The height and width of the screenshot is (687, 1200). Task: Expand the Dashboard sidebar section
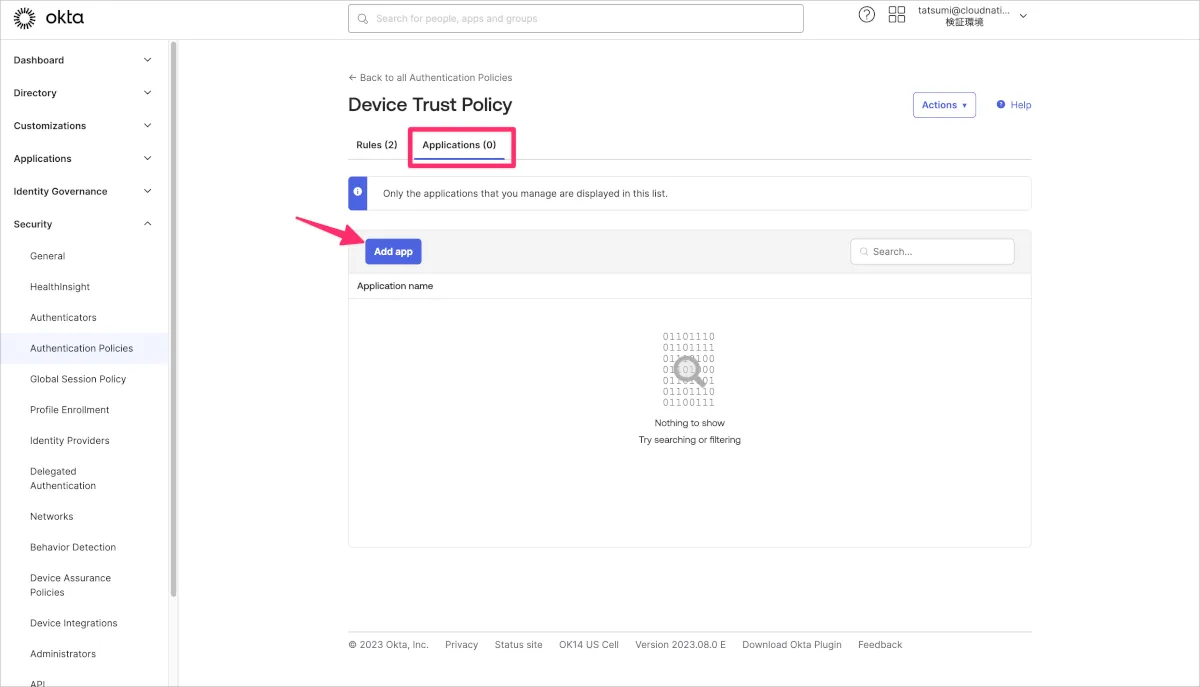tap(148, 60)
